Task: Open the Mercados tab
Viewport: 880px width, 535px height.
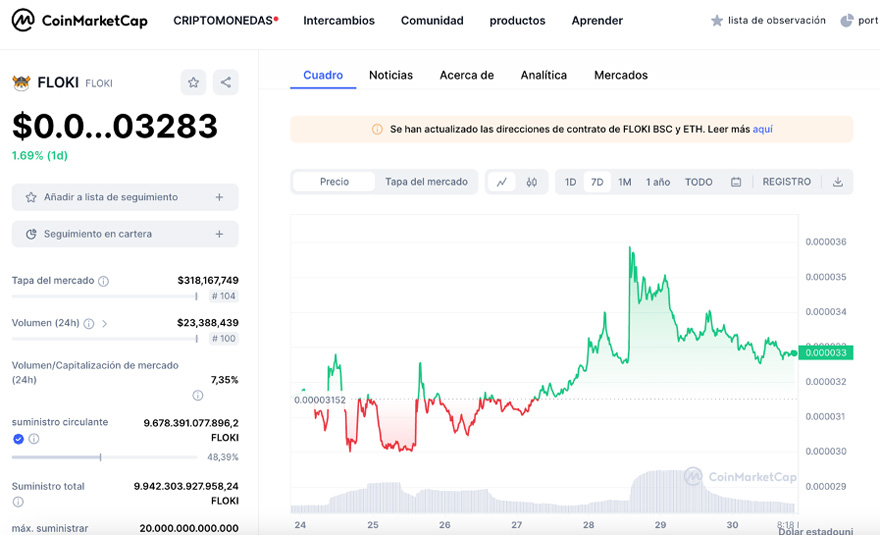Action: (620, 75)
